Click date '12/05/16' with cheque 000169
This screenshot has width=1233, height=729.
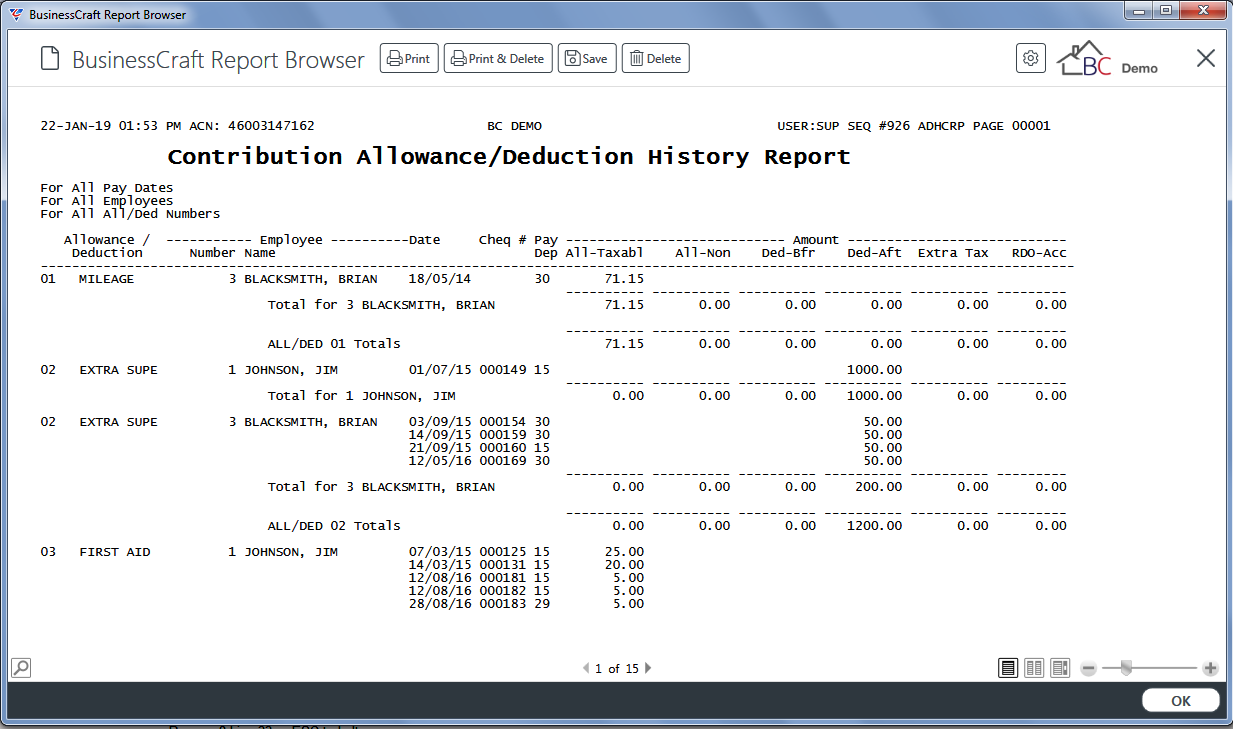click(x=440, y=461)
